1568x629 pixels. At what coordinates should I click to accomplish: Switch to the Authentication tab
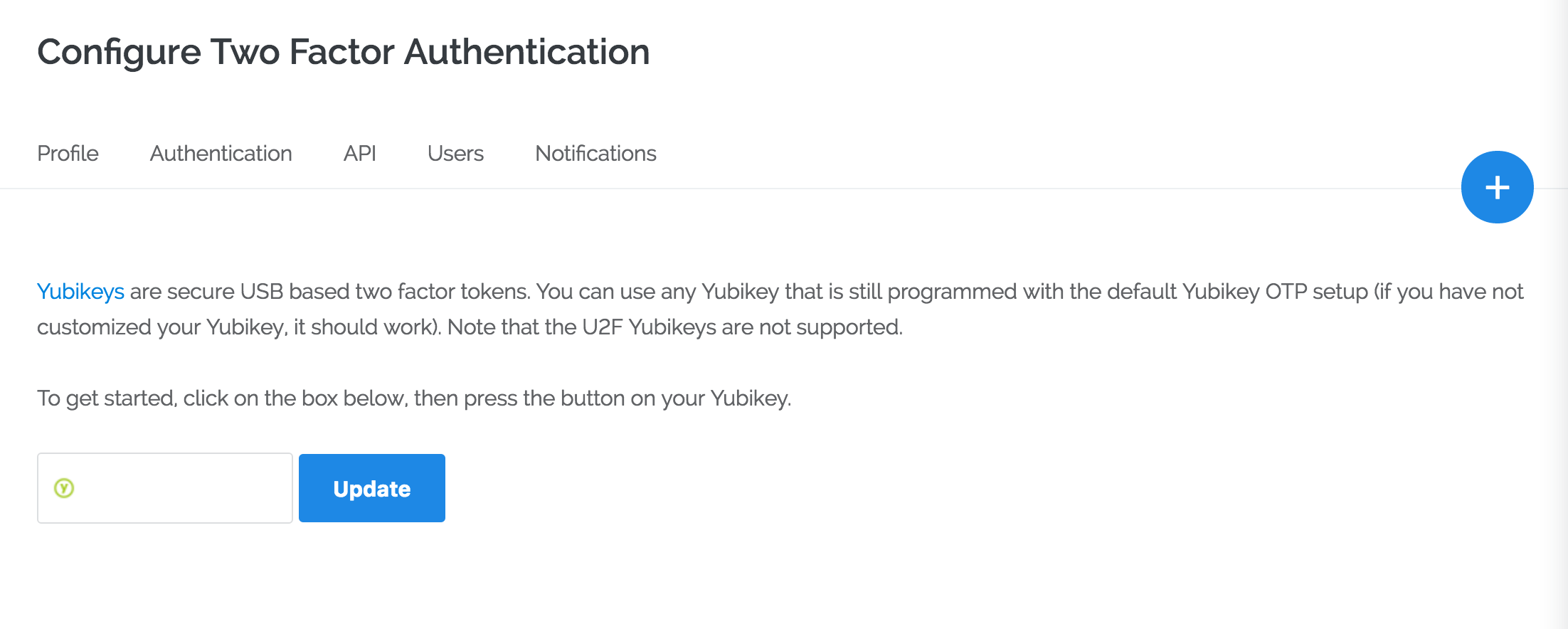tap(221, 154)
